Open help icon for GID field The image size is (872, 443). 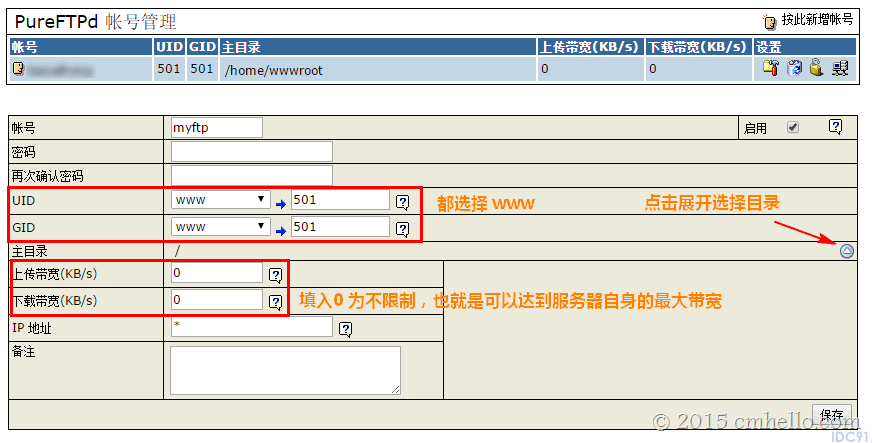click(403, 229)
